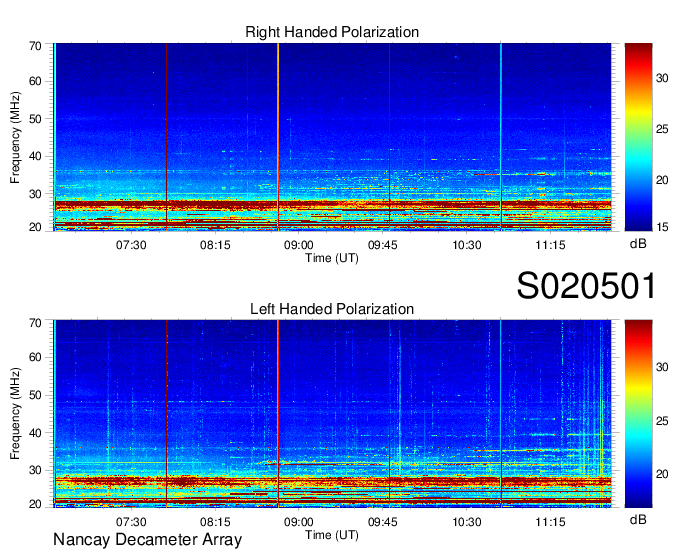Click the Left Handed plot's dB color bar
680x552 pixels.
pos(638,414)
